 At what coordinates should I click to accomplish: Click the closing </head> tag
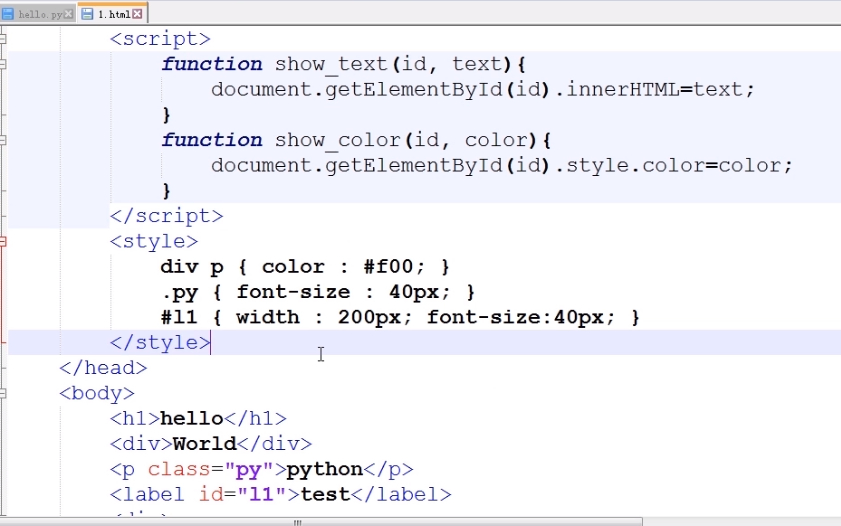point(103,368)
